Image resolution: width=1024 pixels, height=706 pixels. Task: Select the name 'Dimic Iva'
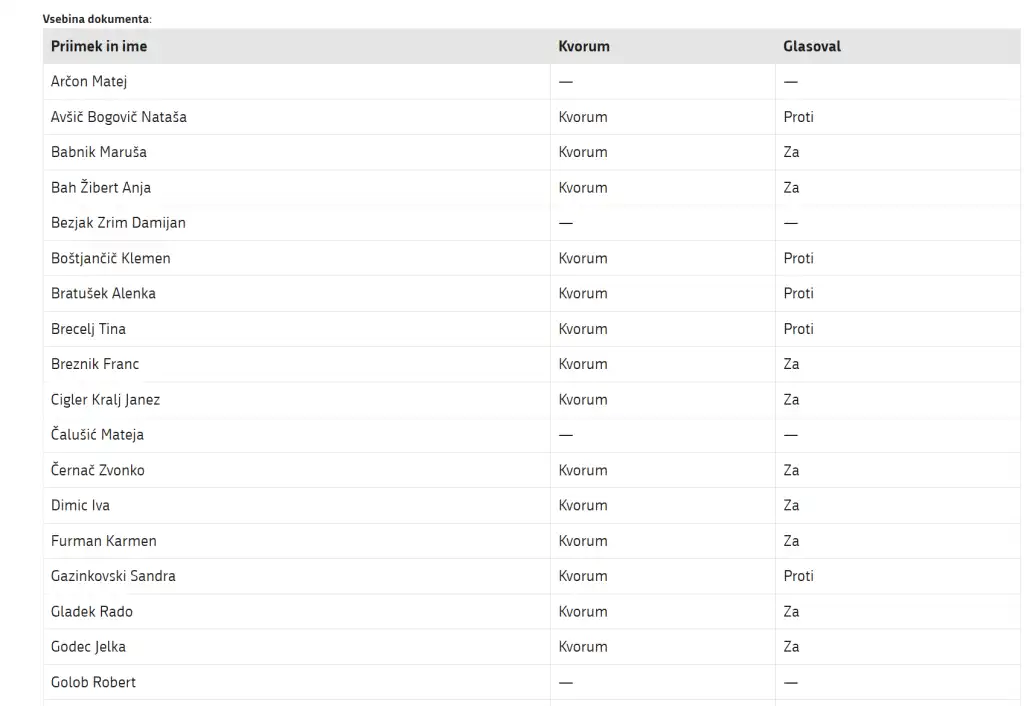coord(80,505)
